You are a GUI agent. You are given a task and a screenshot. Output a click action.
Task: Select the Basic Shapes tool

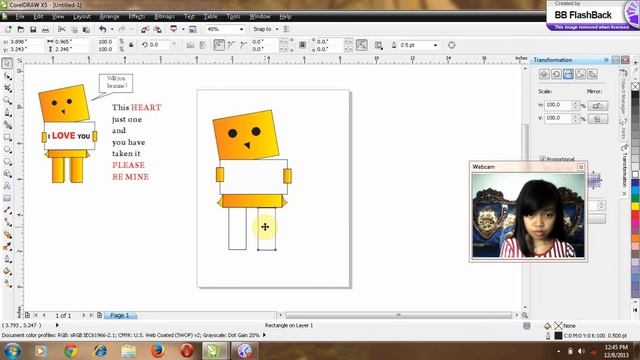pyautogui.click(x=7, y=174)
